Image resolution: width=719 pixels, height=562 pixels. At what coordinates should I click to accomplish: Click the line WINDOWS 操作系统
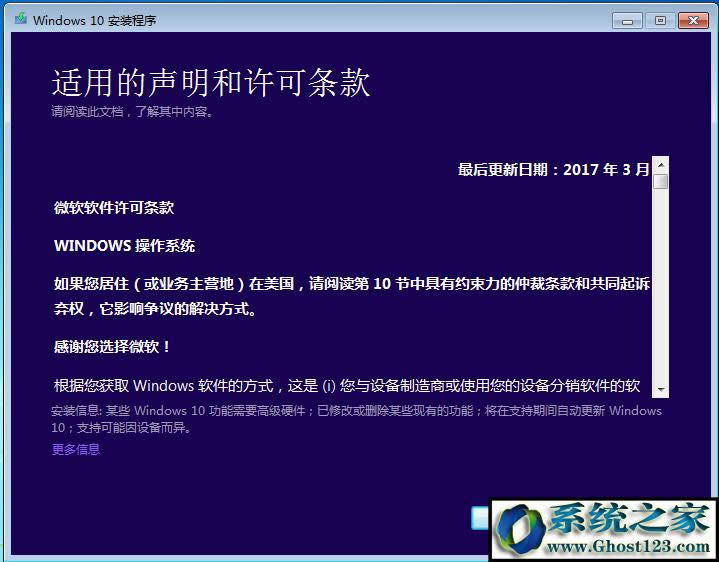(125, 246)
